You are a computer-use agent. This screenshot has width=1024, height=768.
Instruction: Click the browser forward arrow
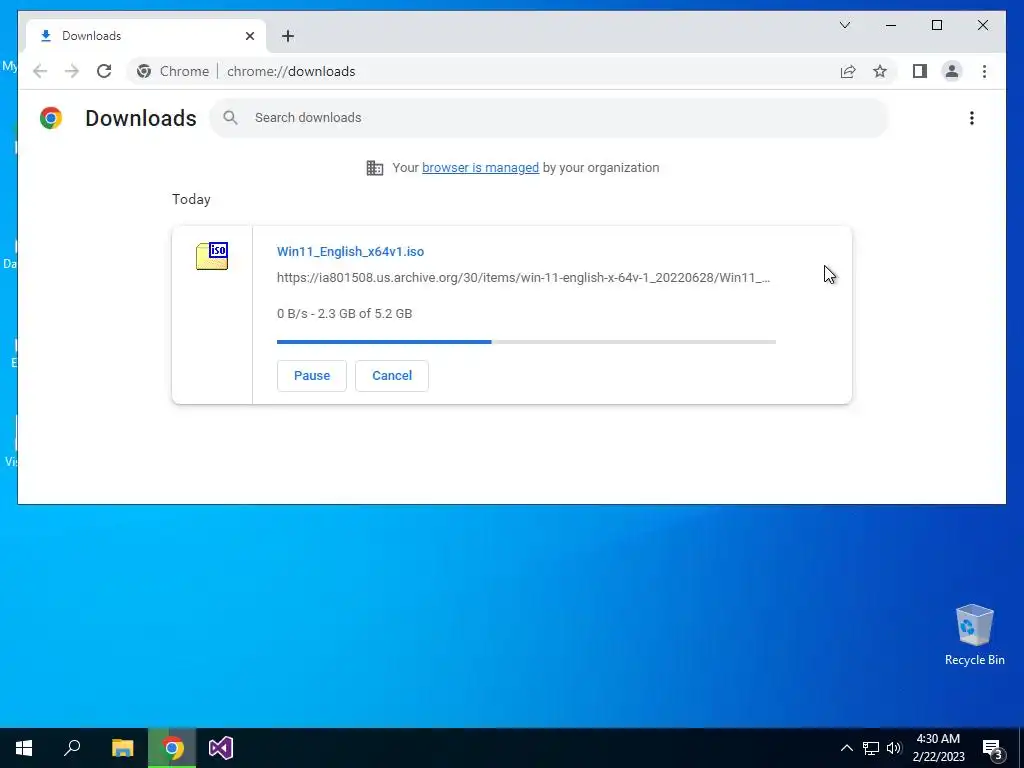(x=72, y=71)
